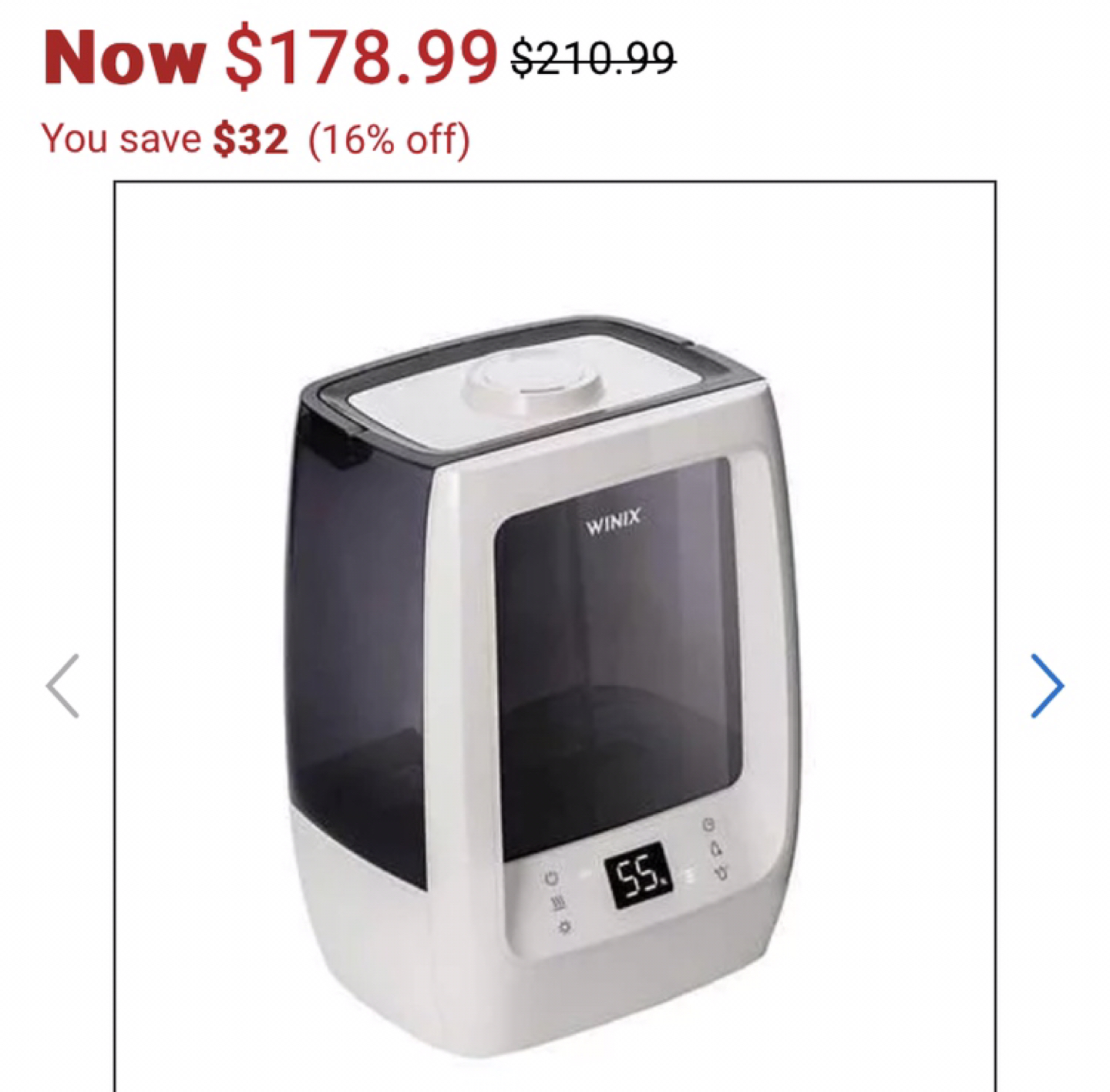Click the timer clock icon on panel
1110x1092 pixels.
tap(708, 825)
